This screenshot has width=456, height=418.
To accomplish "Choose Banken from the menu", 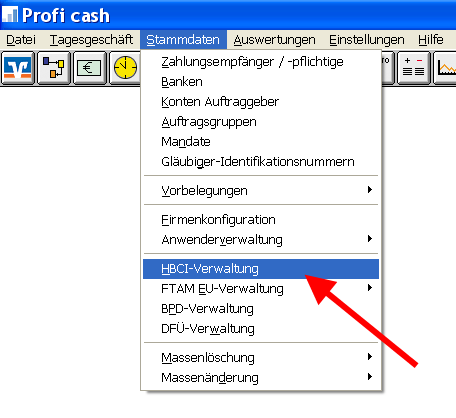I will tap(261, 82).
